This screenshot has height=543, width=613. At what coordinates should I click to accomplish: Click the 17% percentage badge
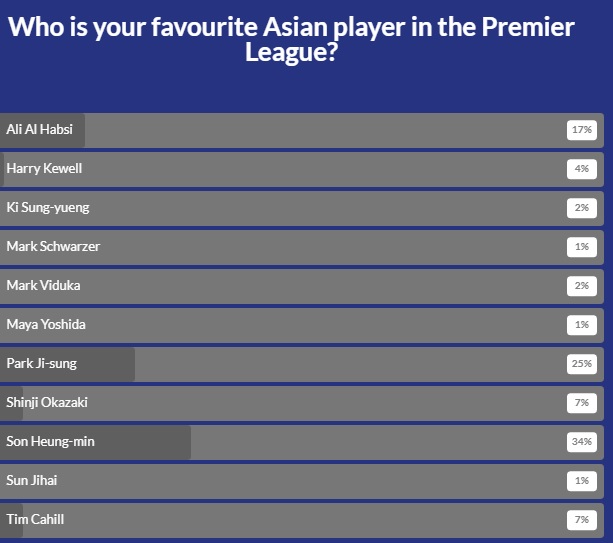click(x=581, y=130)
